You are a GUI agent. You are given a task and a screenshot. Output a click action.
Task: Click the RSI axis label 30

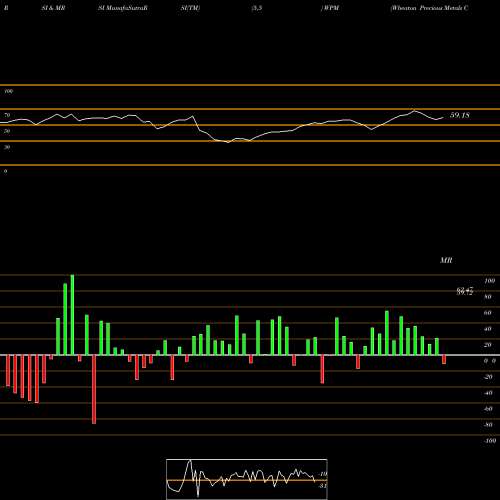[7, 147]
